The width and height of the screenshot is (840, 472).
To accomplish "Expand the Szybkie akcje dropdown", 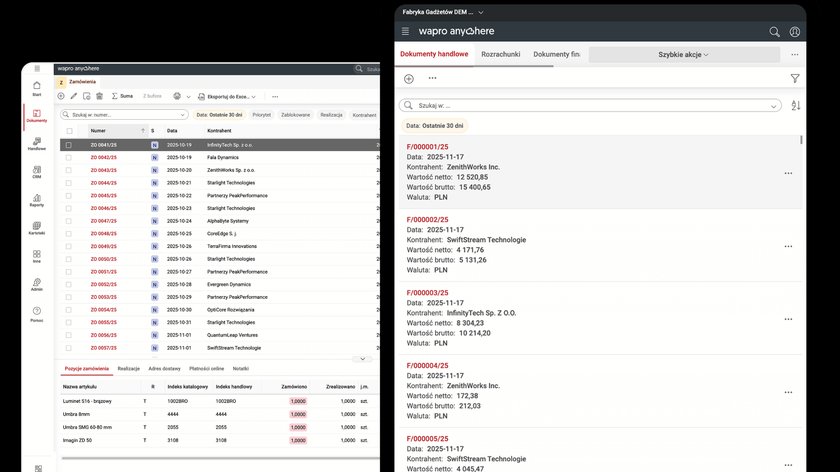I will tap(683, 54).
